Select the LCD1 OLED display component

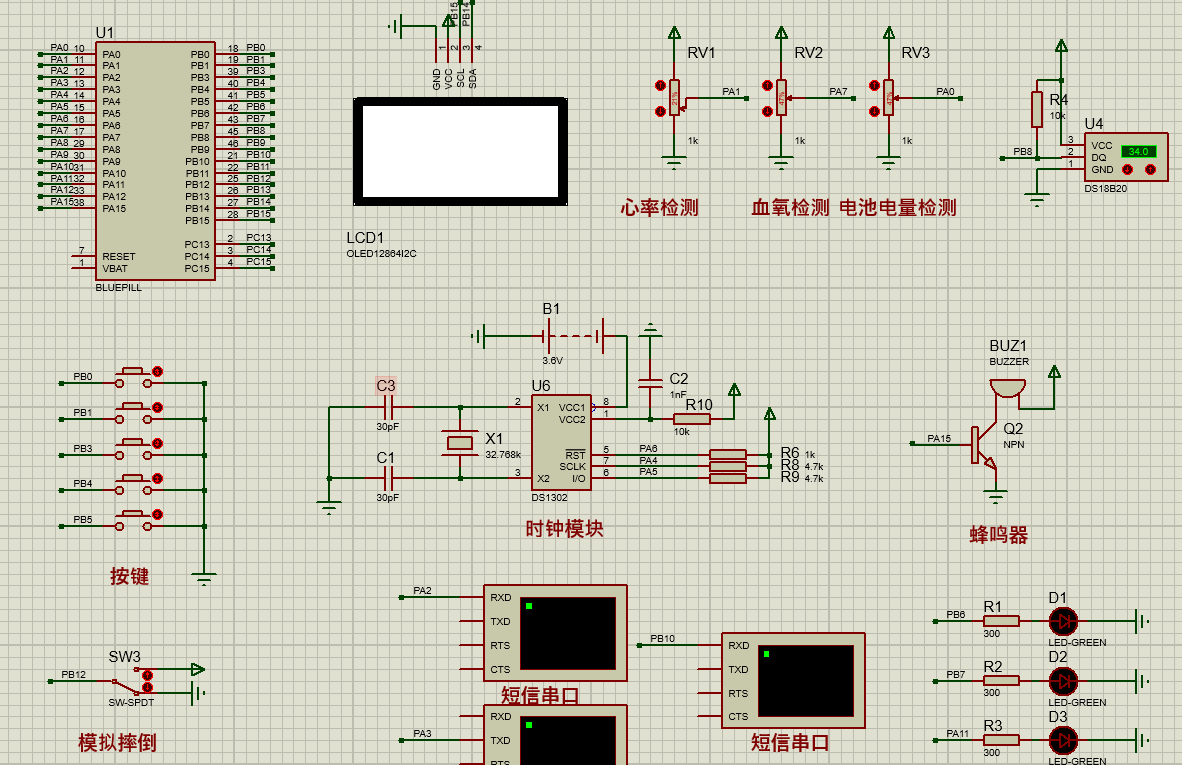coord(460,151)
